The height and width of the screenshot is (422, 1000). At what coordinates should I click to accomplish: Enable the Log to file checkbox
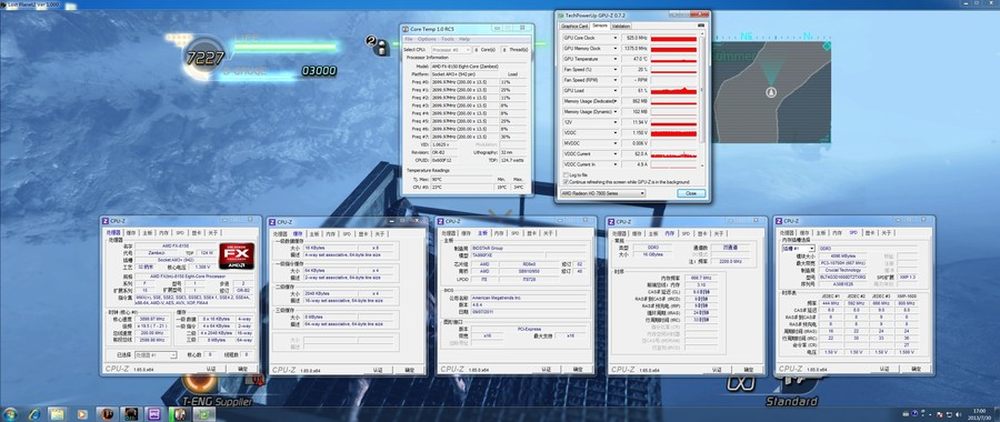tap(566, 173)
